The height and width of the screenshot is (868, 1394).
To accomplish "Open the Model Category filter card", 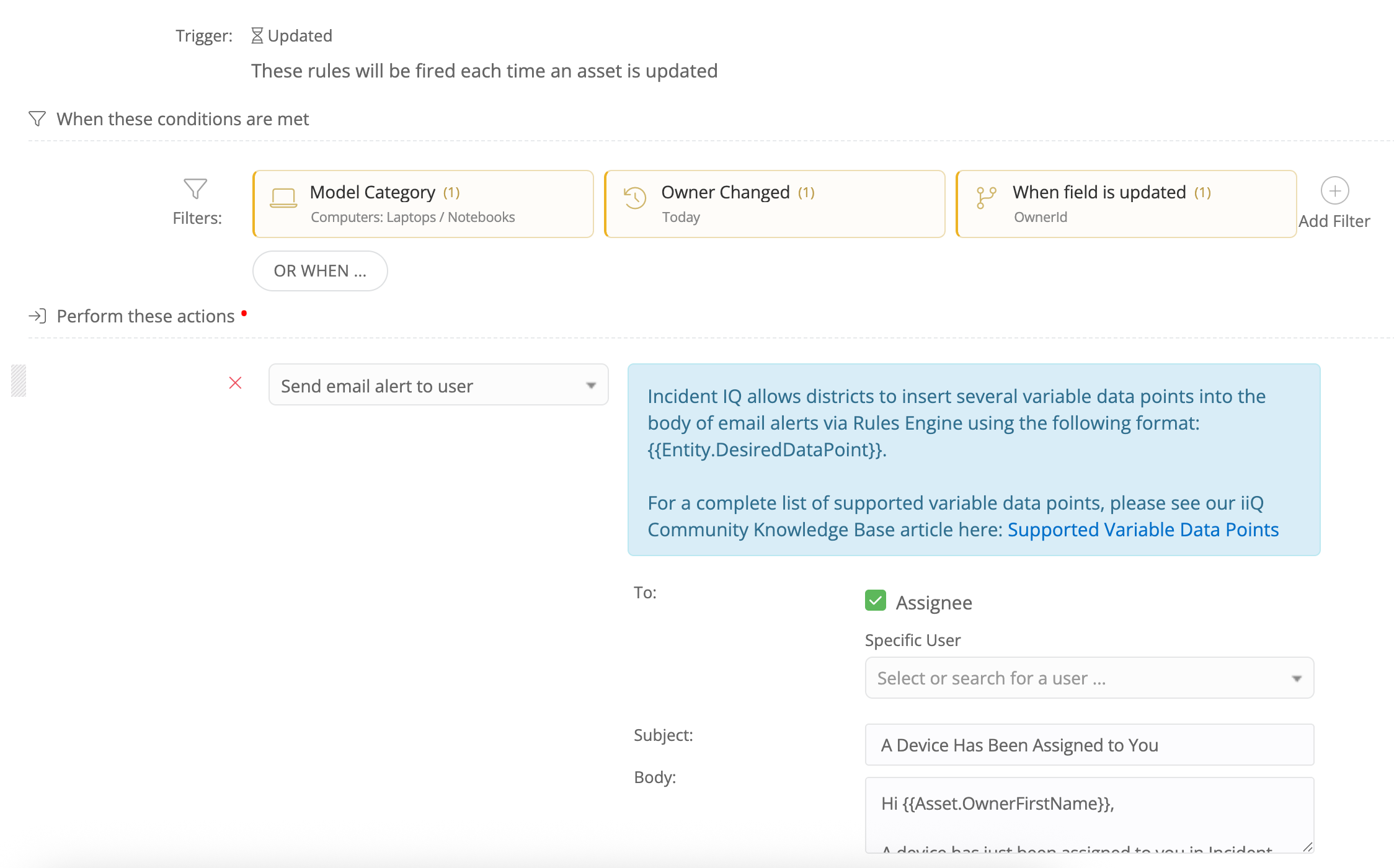I will pyautogui.click(x=423, y=204).
